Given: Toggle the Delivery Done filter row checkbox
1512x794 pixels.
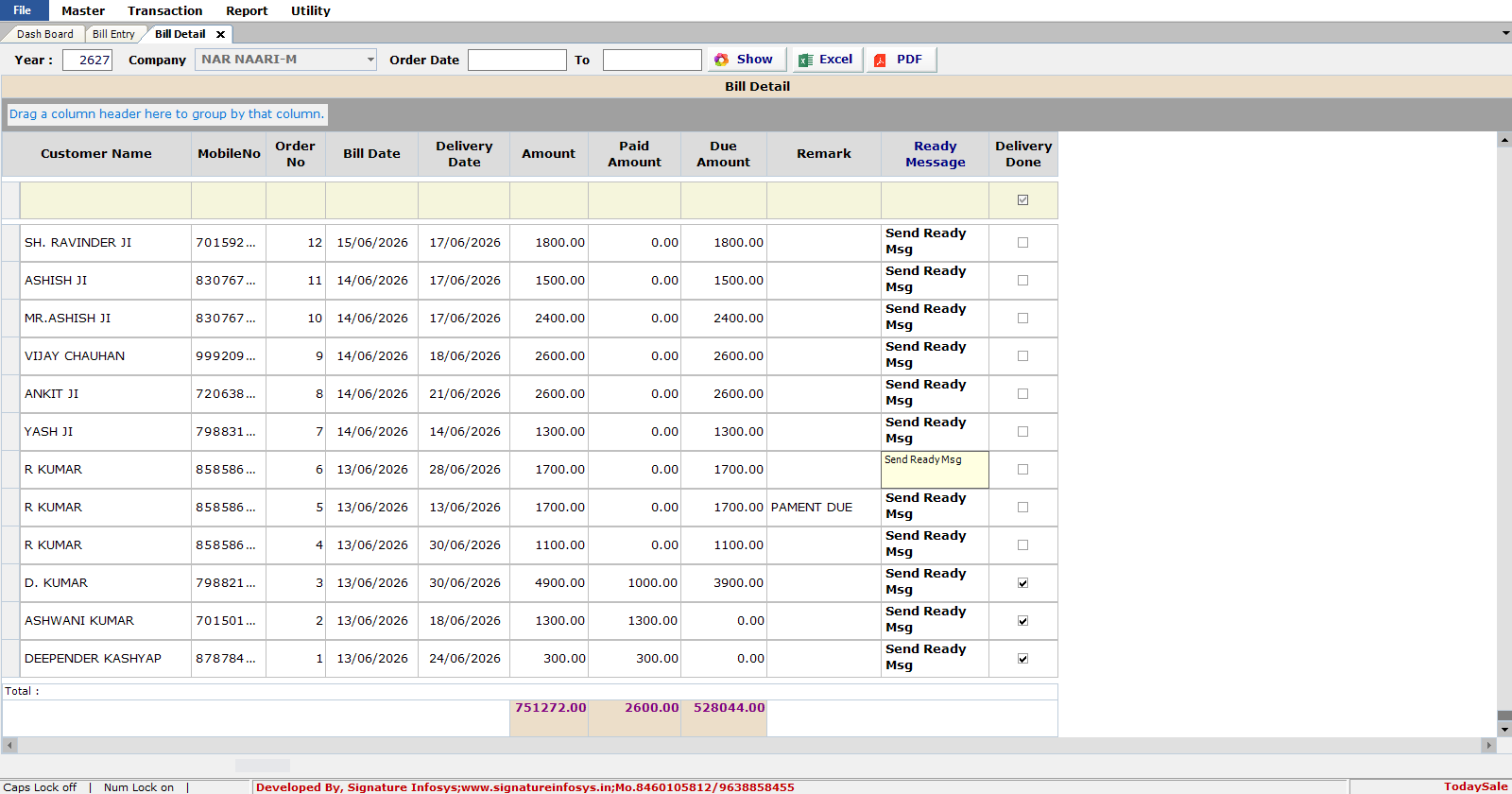Looking at the screenshot, I should (1022, 200).
